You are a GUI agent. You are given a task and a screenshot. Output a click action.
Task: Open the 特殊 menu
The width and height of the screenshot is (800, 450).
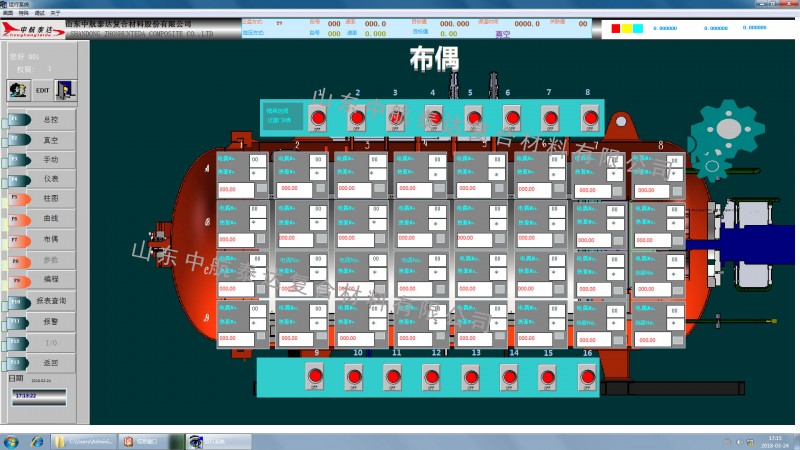click(23, 13)
